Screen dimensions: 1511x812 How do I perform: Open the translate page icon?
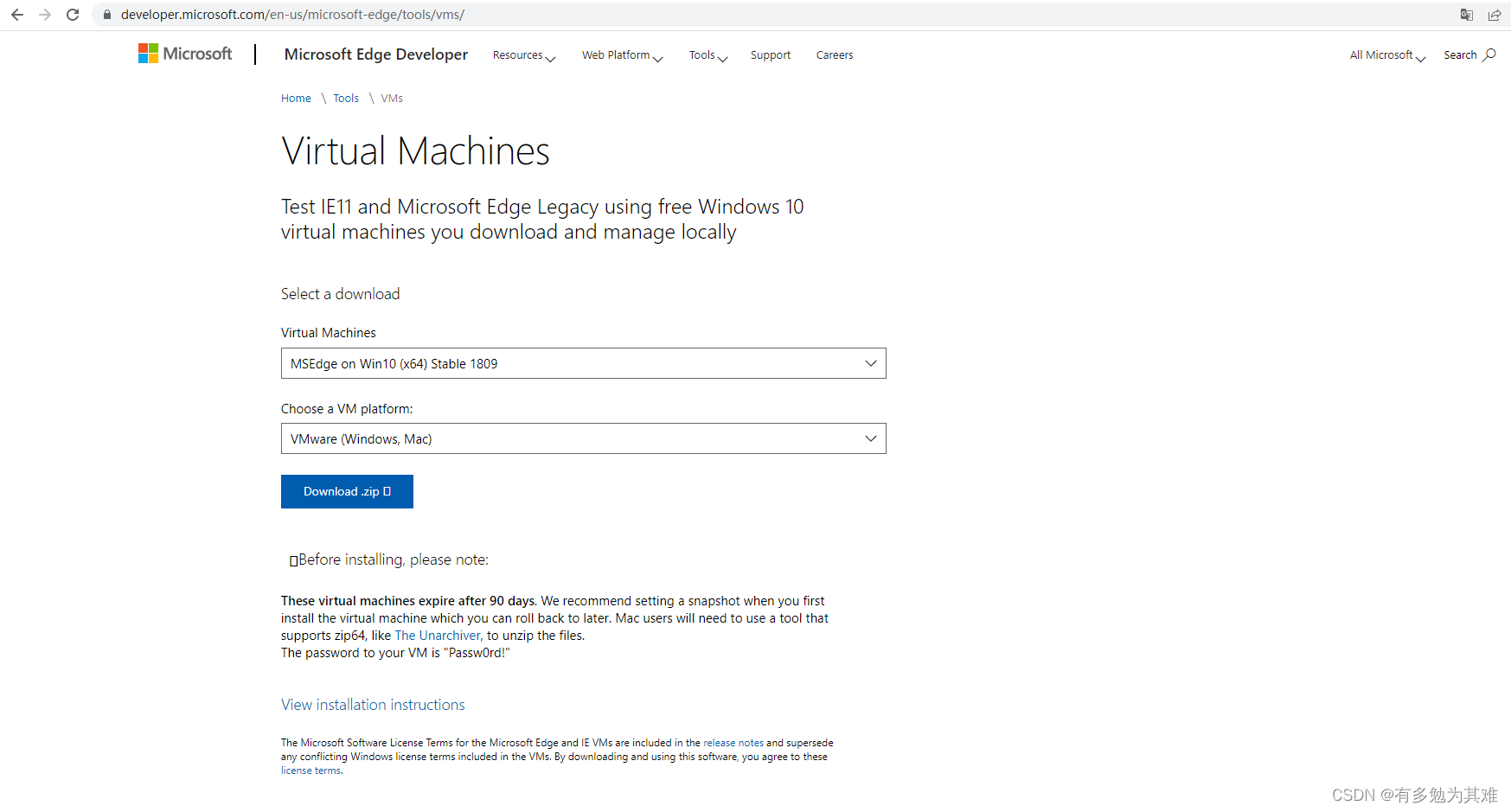(x=1467, y=15)
